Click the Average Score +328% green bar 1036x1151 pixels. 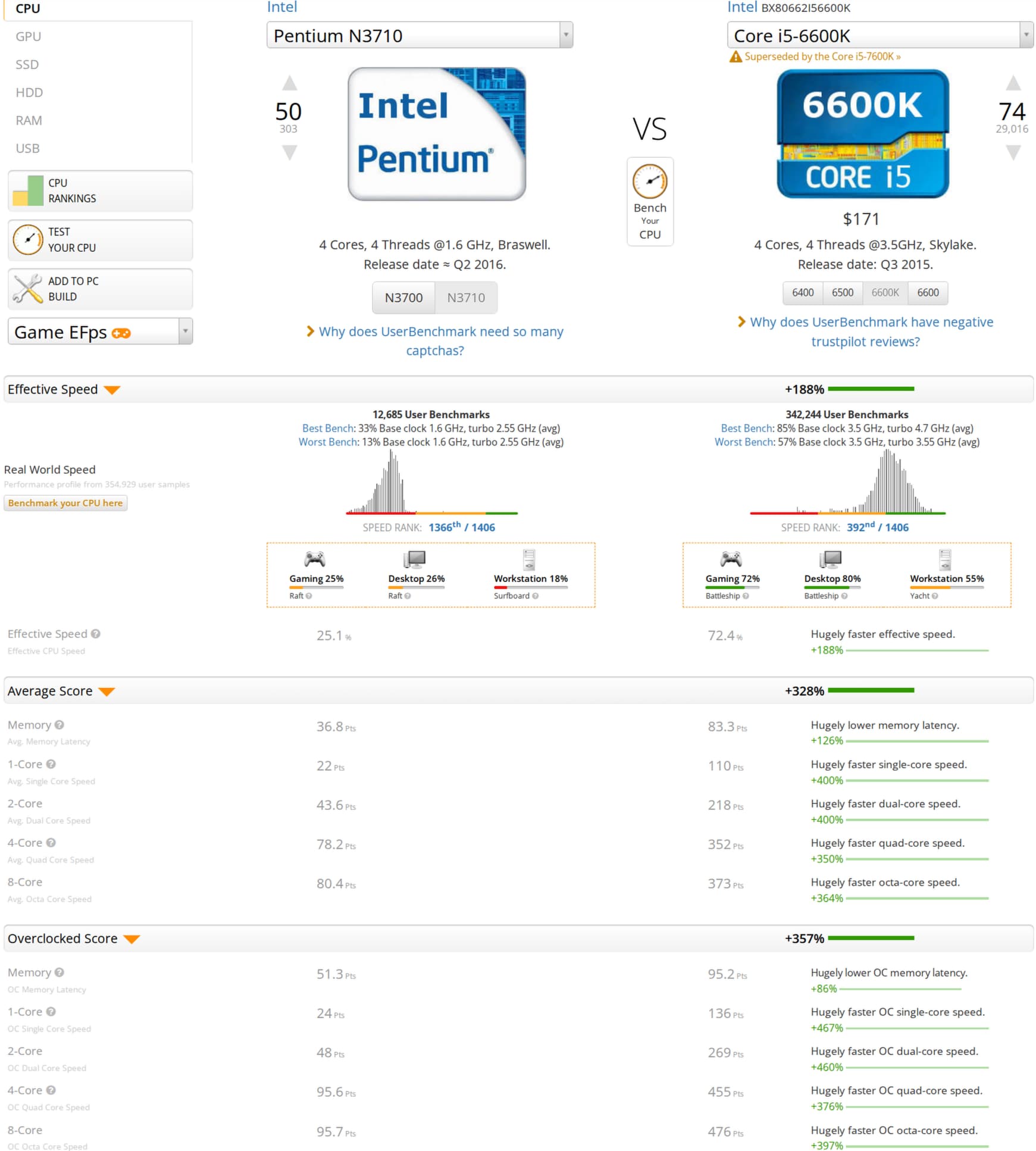(x=871, y=690)
